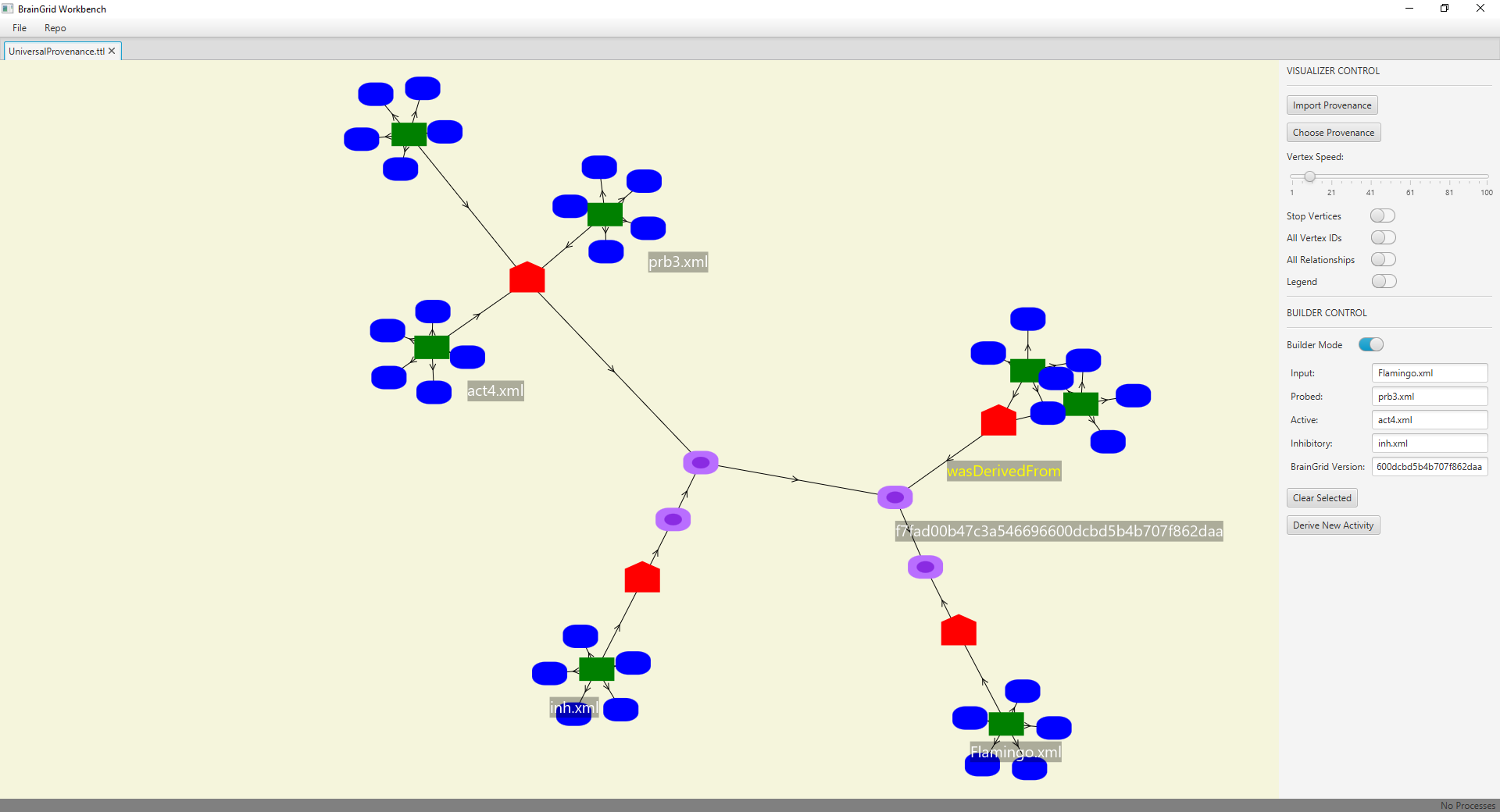Click the purple oval node where the long prb3 edge ends
The width and height of the screenshot is (1500, 812).
coord(701,462)
